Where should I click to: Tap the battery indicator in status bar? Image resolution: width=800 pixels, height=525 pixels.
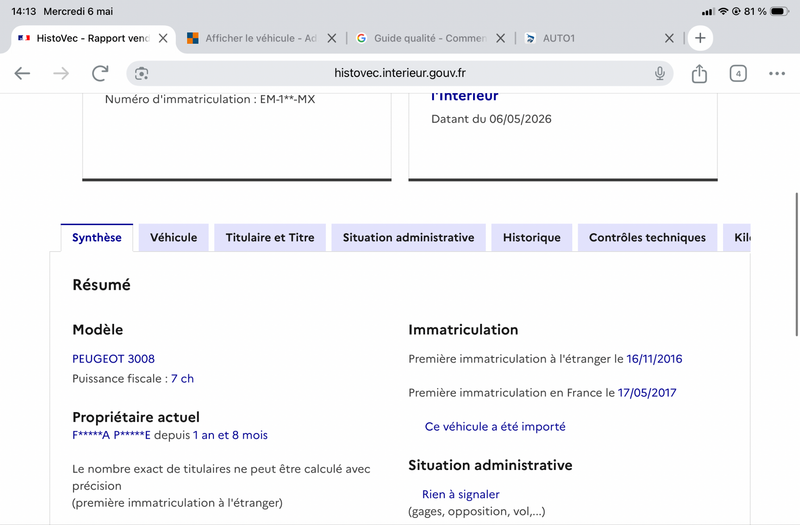click(779, 11)
